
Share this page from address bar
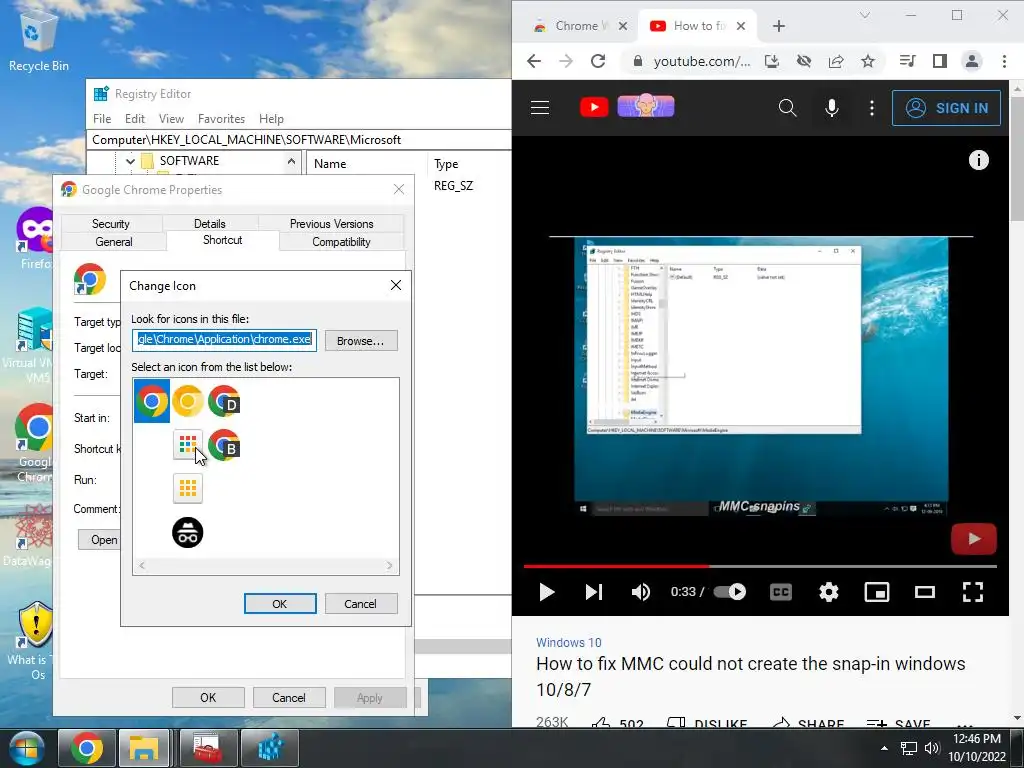coord(836,61)
